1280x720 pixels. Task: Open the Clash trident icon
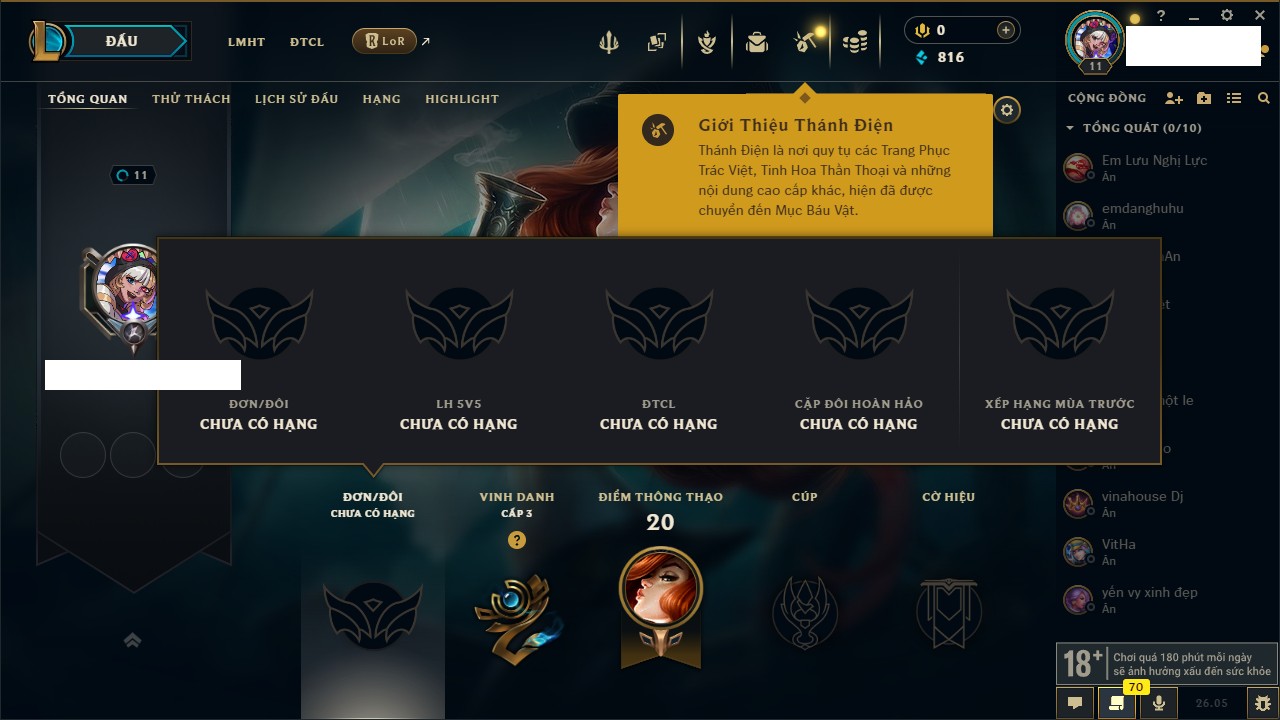pos(608,42)
